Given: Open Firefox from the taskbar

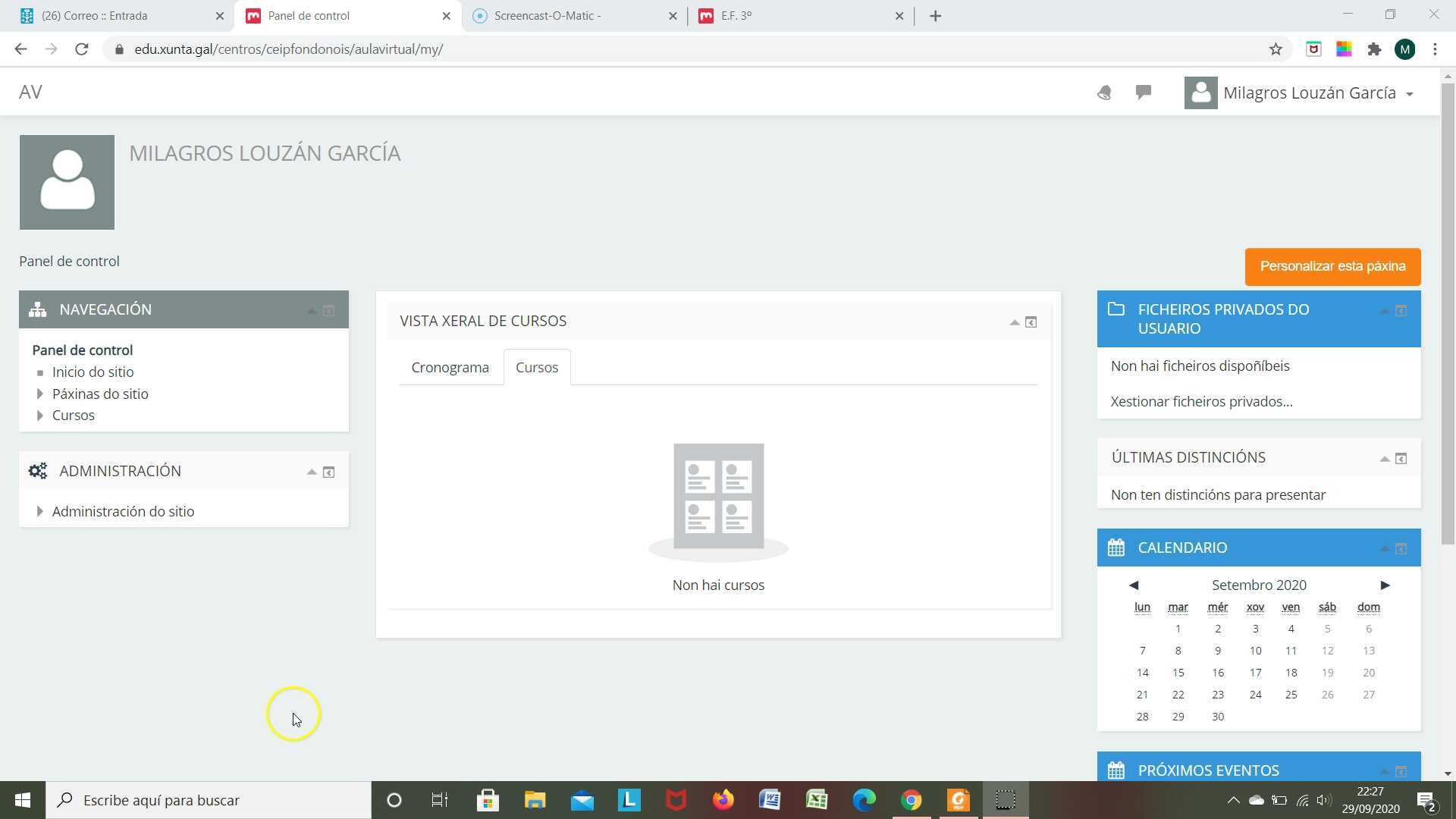Looking at the screenshot, I should tap(723, 800).
